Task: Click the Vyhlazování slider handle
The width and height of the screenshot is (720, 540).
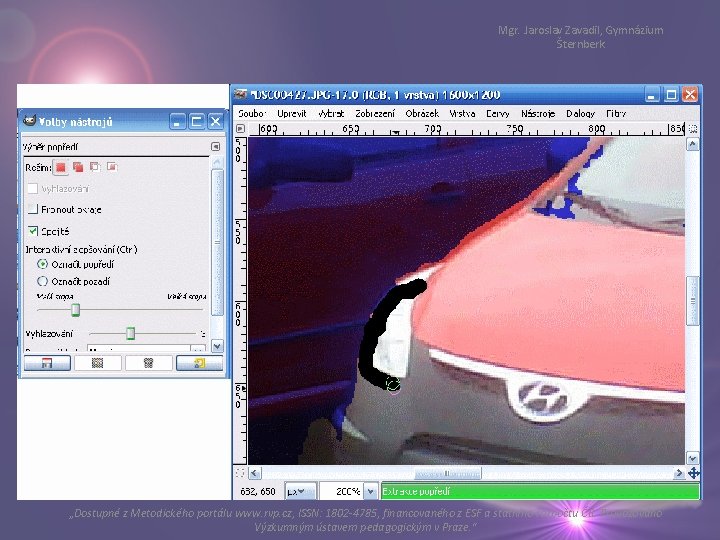Action: tap(131, 333)
